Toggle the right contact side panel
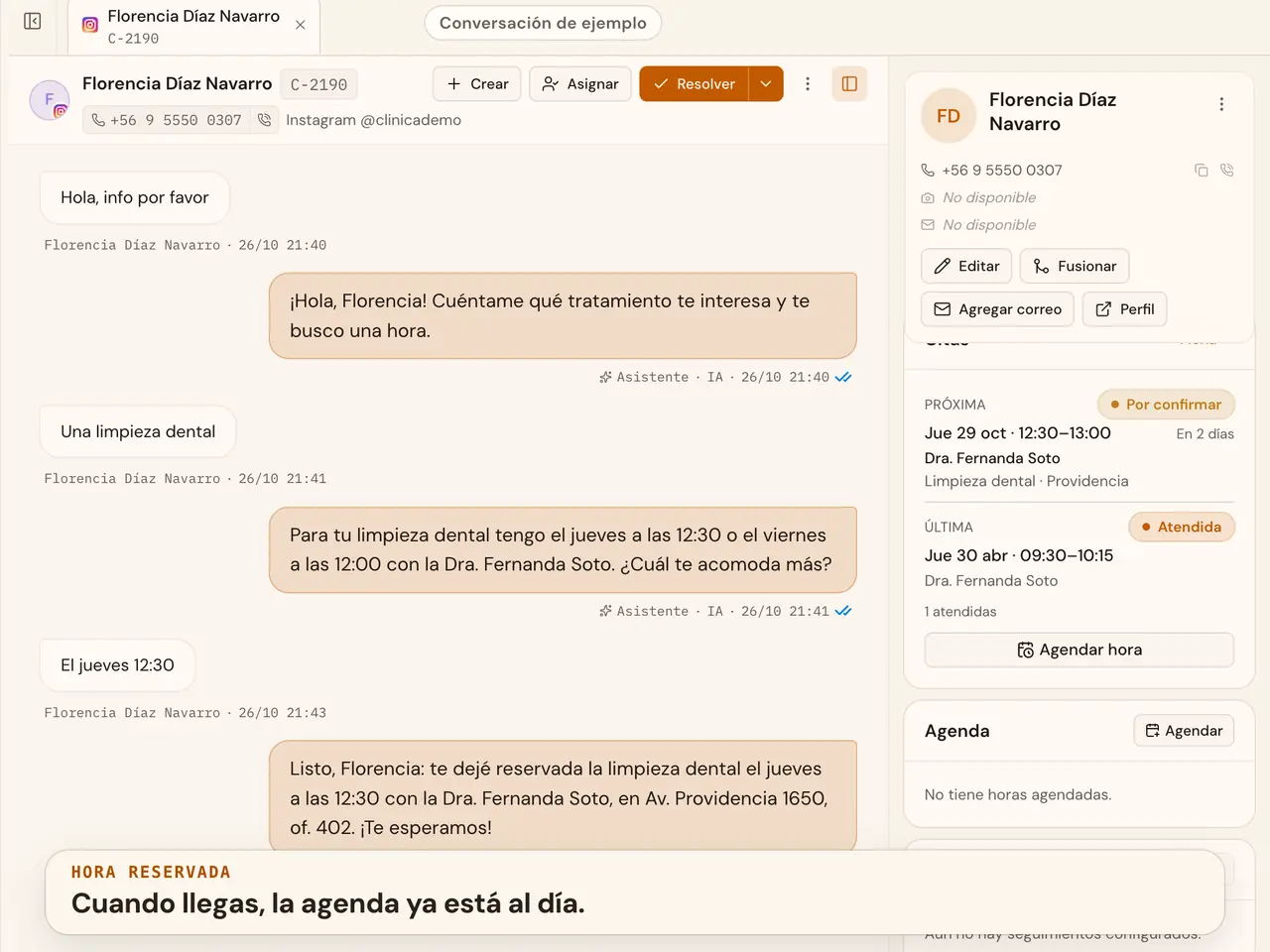Viewport: 1270px width, 952px height. pyautogui.click(x=849, y=84)
